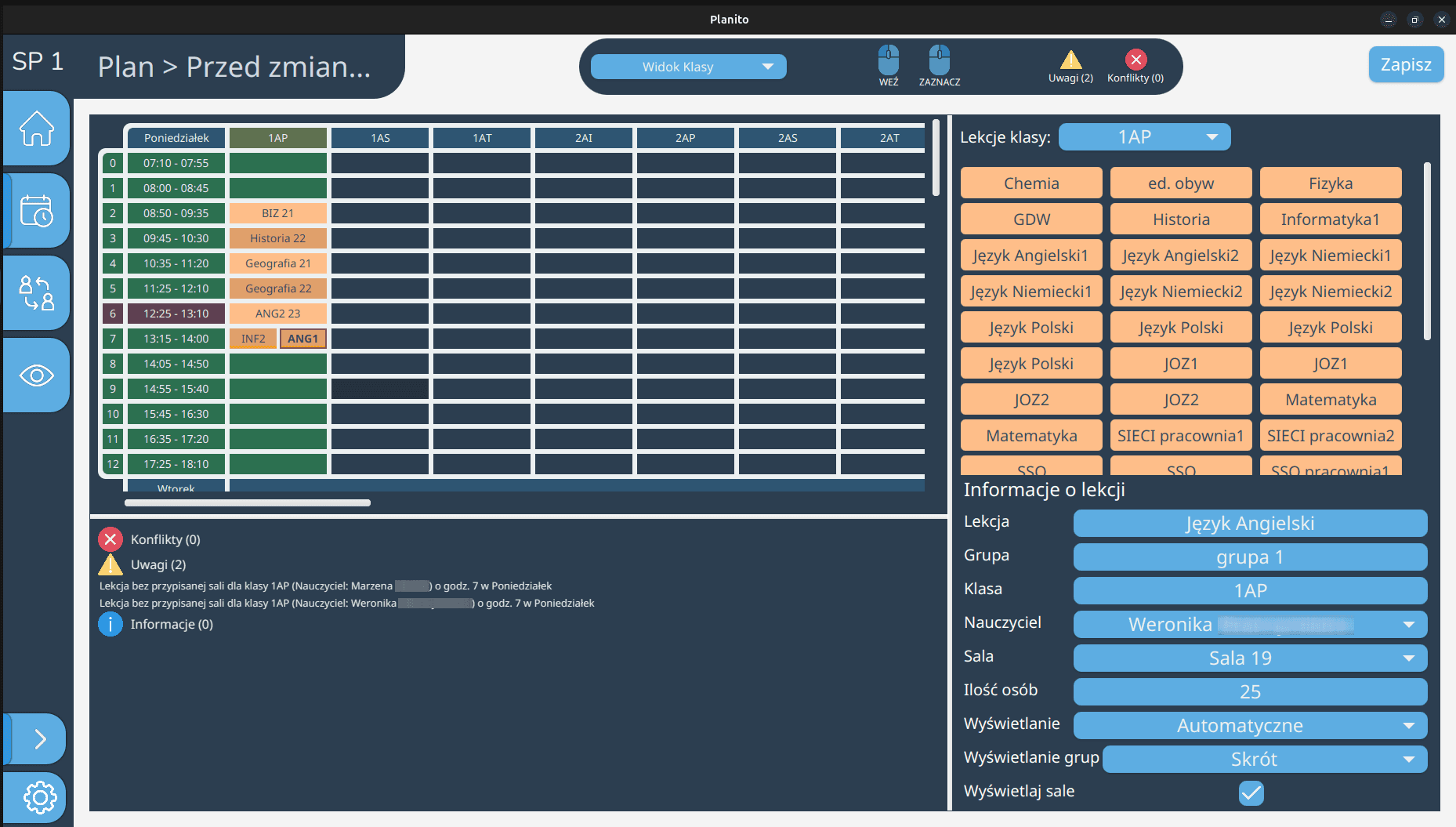Select the WEŹ mouse mode icon
1456x827 pixels.
coord(889,66)
